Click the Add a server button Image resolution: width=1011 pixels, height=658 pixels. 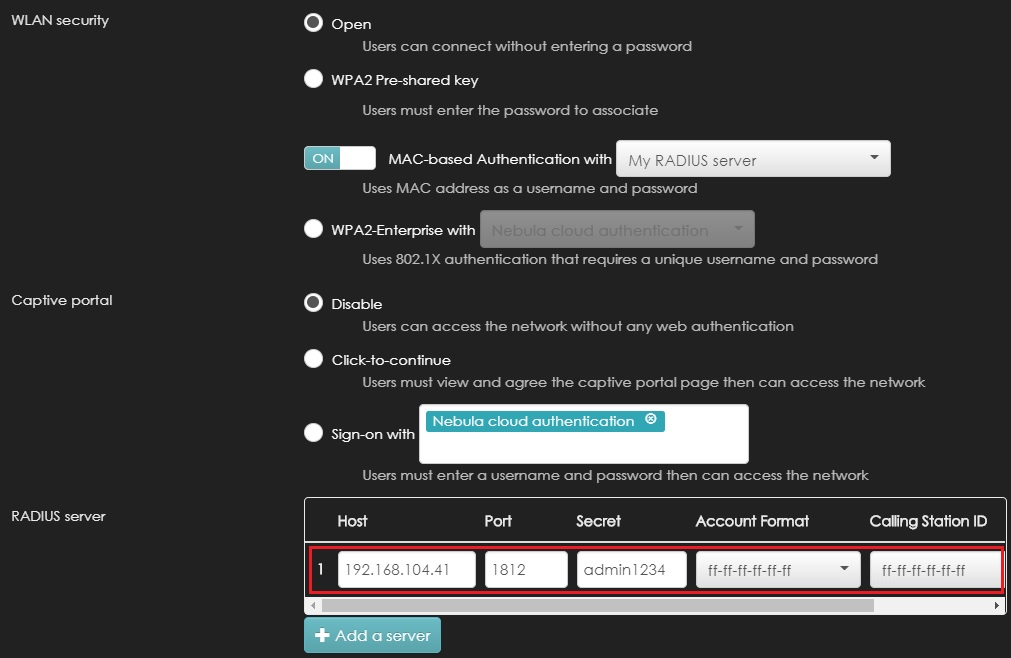372,635
